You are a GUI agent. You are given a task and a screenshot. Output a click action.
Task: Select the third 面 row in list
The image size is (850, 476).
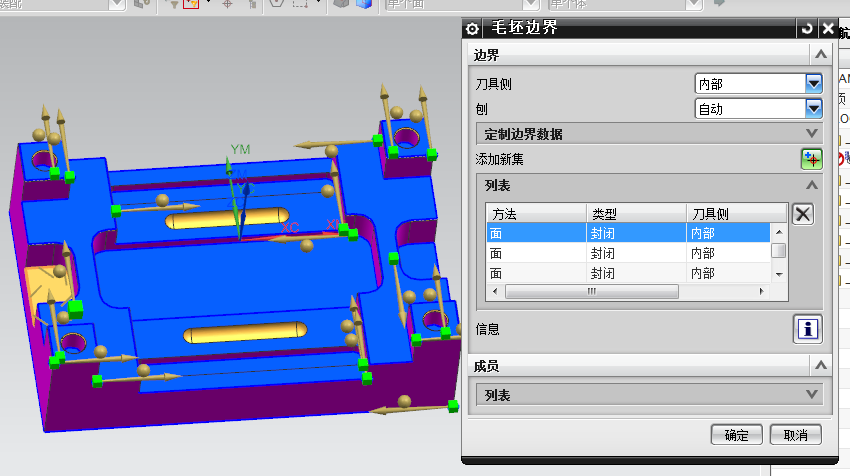tap(628, 273)
